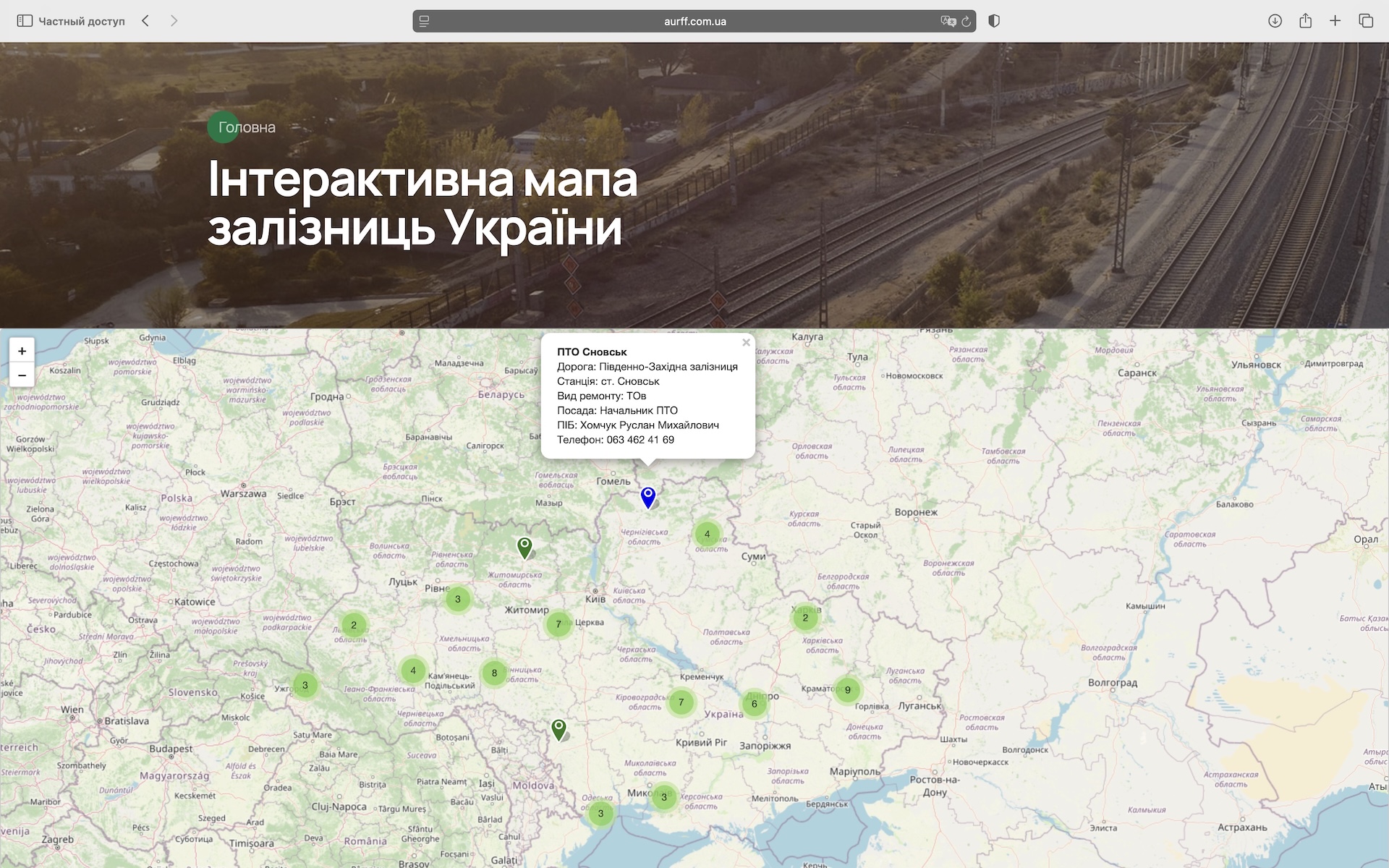Screen dimensions: 1389x868
Task: Go back to the previous page
Action: 145,21
